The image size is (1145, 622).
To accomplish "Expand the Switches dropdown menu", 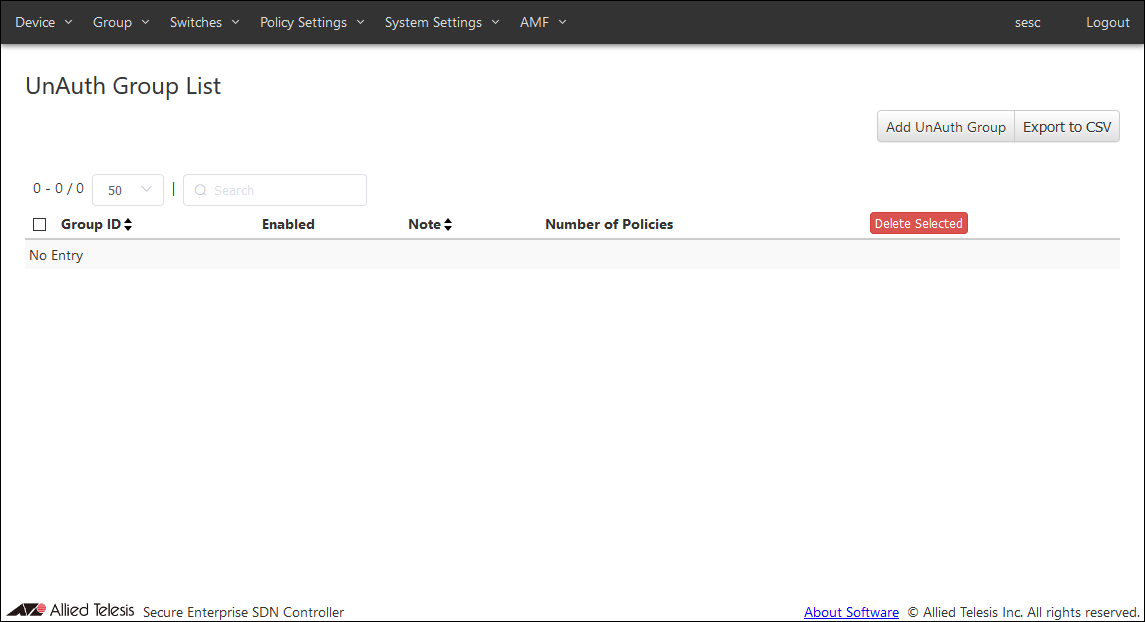I will (x=204, y=22).
